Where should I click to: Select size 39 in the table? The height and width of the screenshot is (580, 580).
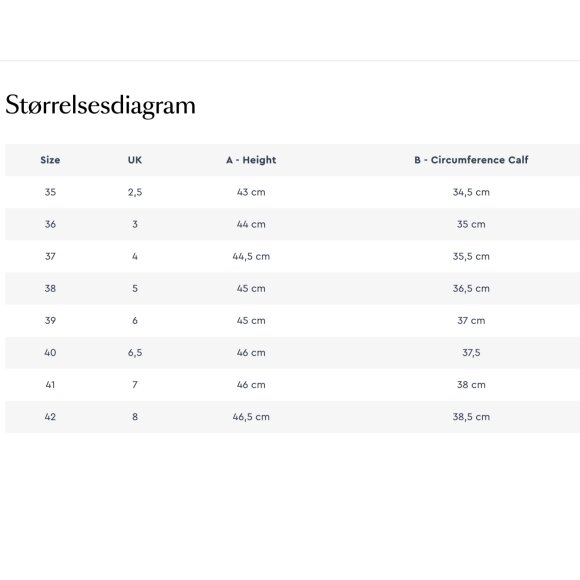50,320
